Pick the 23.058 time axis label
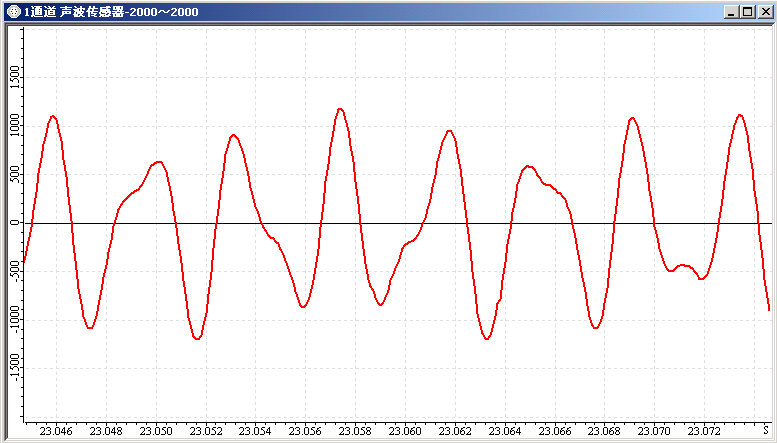Image resolution: width=777 pixels, height=443 pixels. tap(356, 432)
